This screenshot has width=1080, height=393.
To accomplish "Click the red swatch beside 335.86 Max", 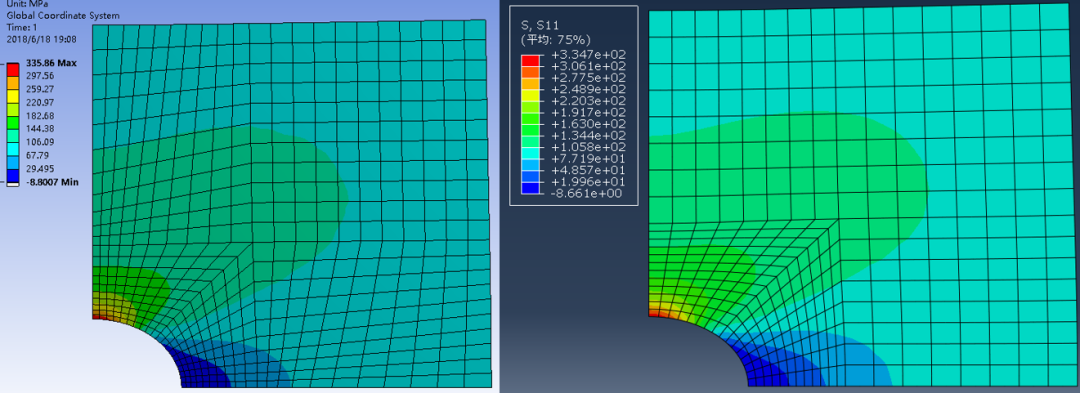I will click(13, 70).
